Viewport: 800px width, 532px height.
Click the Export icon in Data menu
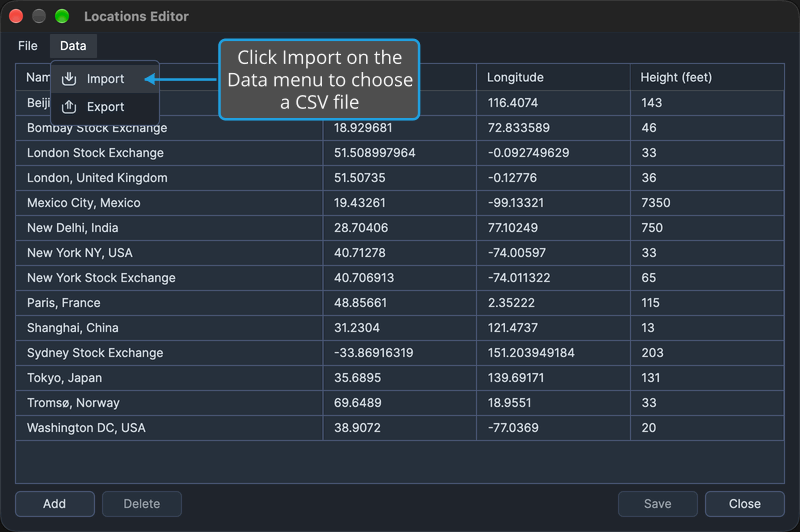69,107
